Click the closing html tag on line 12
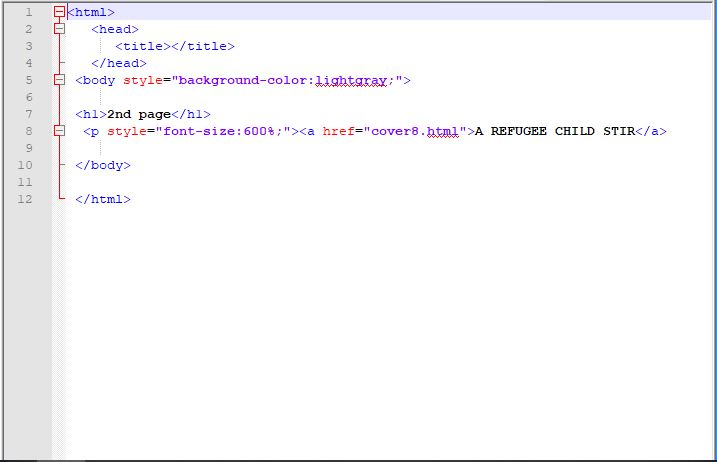Screen dimensions: 717x462 103,199
